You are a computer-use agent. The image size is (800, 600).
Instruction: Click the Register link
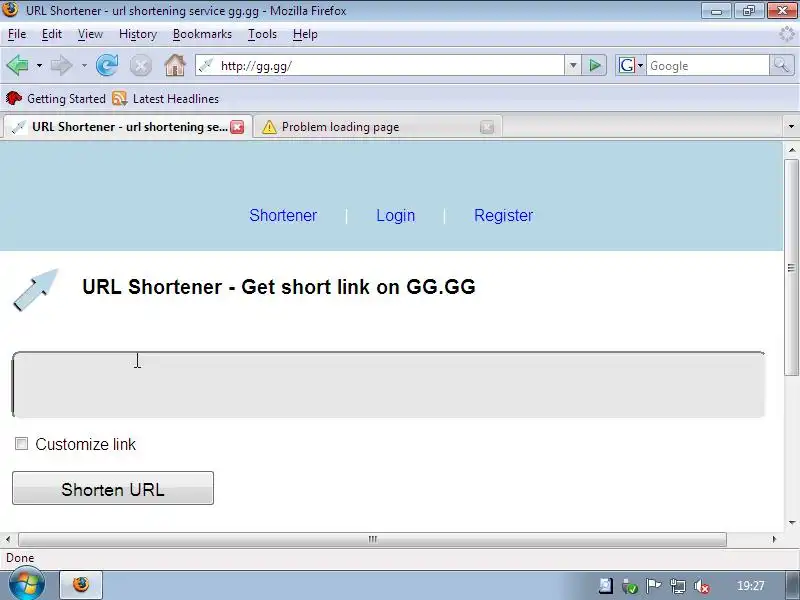(x=504, y=215)
